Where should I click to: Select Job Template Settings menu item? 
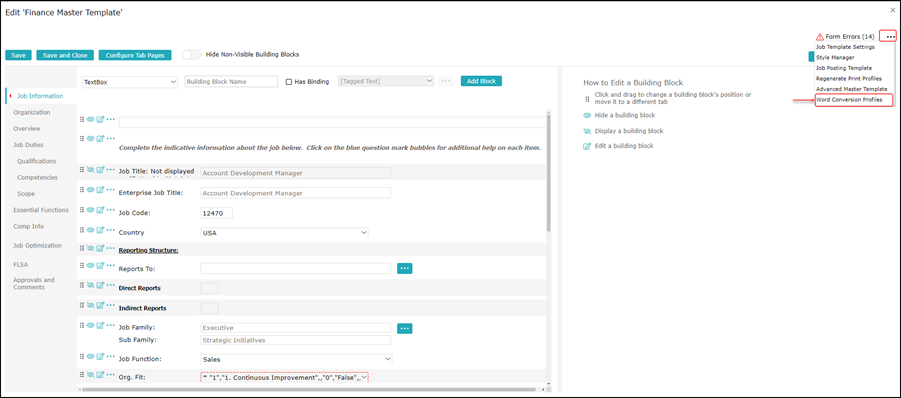[x=845, y=47]
